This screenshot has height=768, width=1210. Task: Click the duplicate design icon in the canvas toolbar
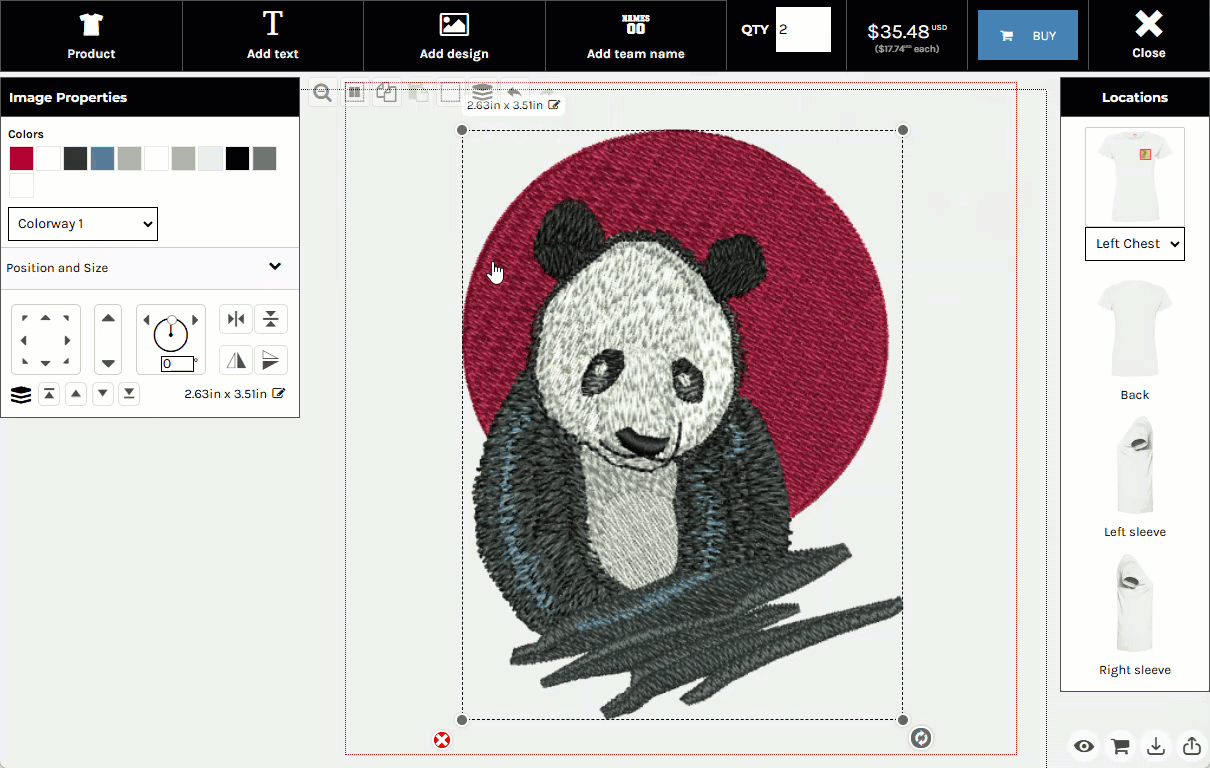click(x=386, y=92)
